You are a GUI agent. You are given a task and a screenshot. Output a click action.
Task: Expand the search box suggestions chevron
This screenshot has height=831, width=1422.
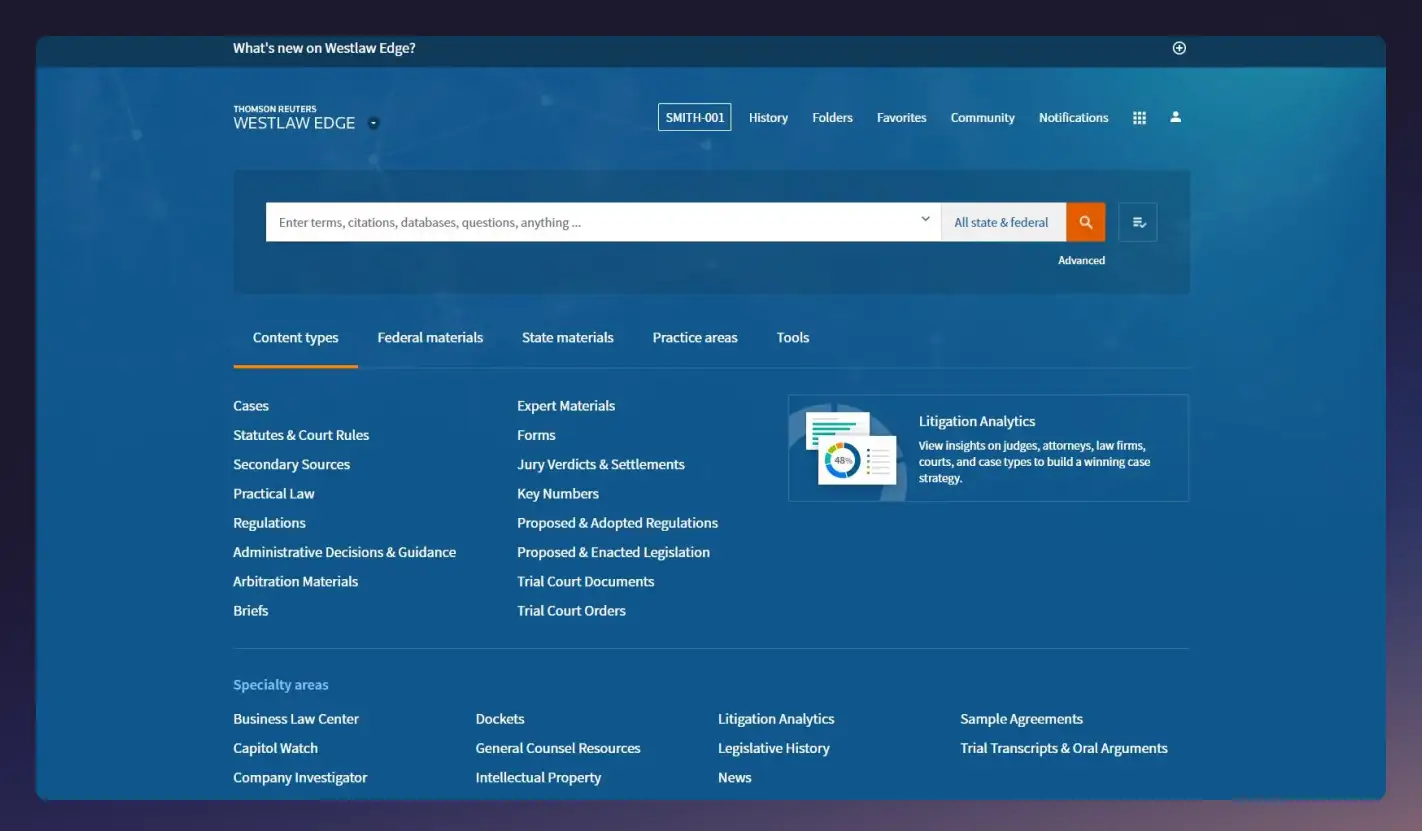click(x=924, y=218)
